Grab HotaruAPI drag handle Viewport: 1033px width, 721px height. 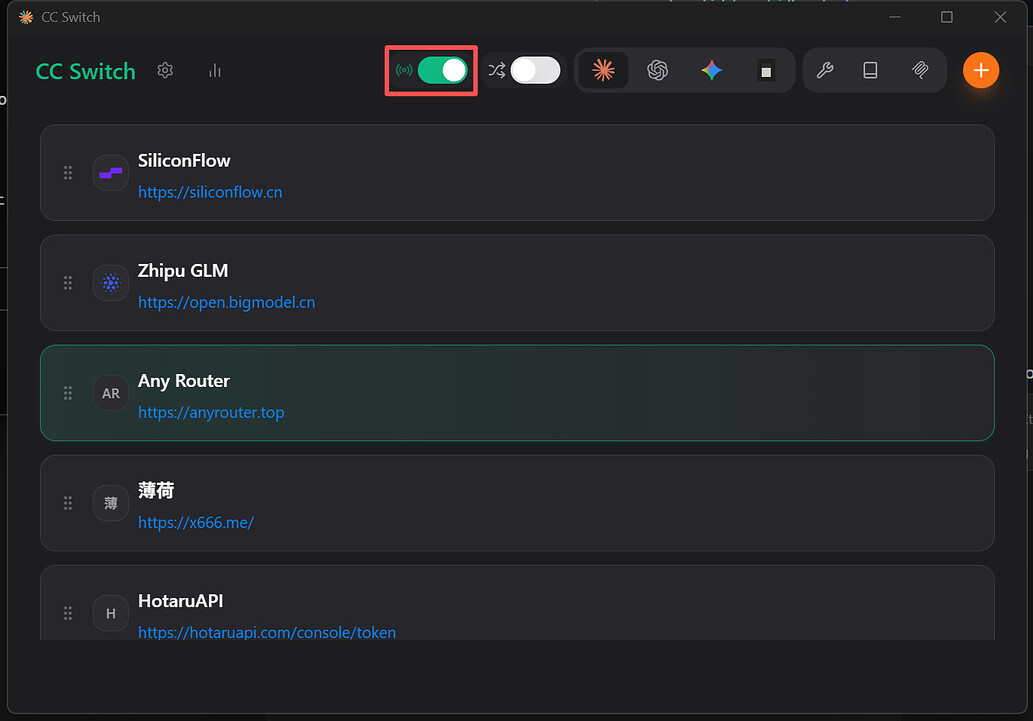click(68, 613)
